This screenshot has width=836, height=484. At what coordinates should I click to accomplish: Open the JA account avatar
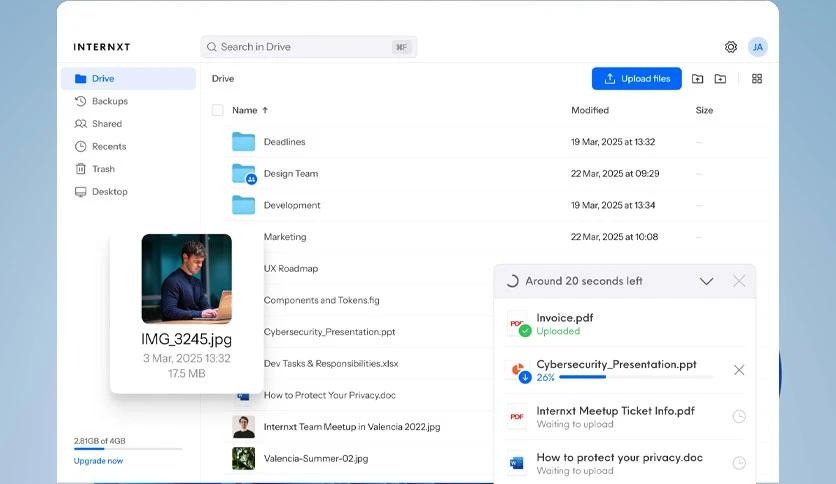pos(758,47)
